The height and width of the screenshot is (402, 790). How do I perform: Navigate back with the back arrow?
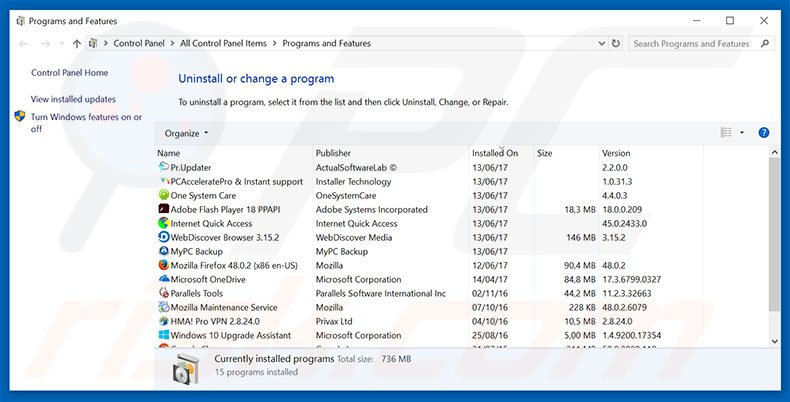coord(24,44)
